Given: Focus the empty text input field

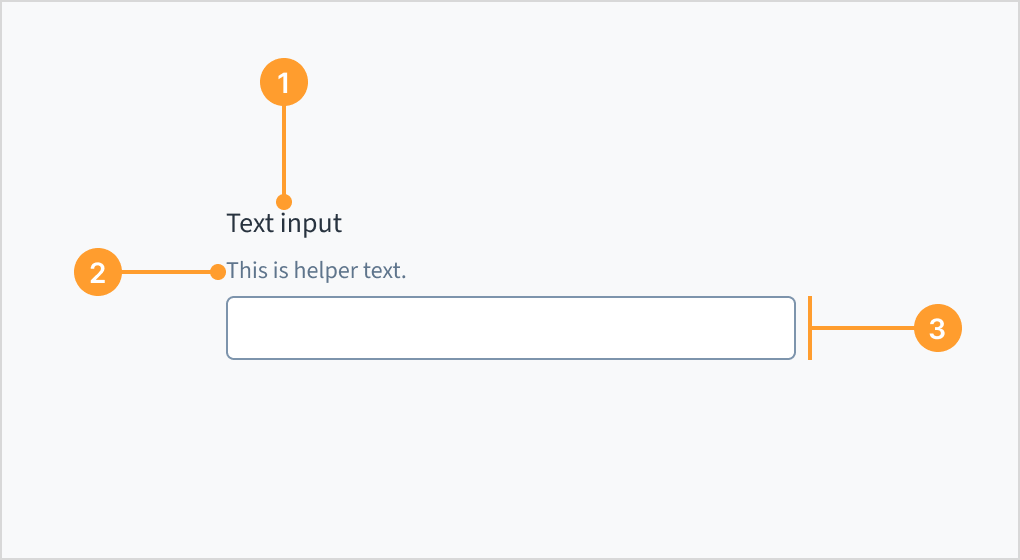Looking at the screenshot, I should 511,328.
